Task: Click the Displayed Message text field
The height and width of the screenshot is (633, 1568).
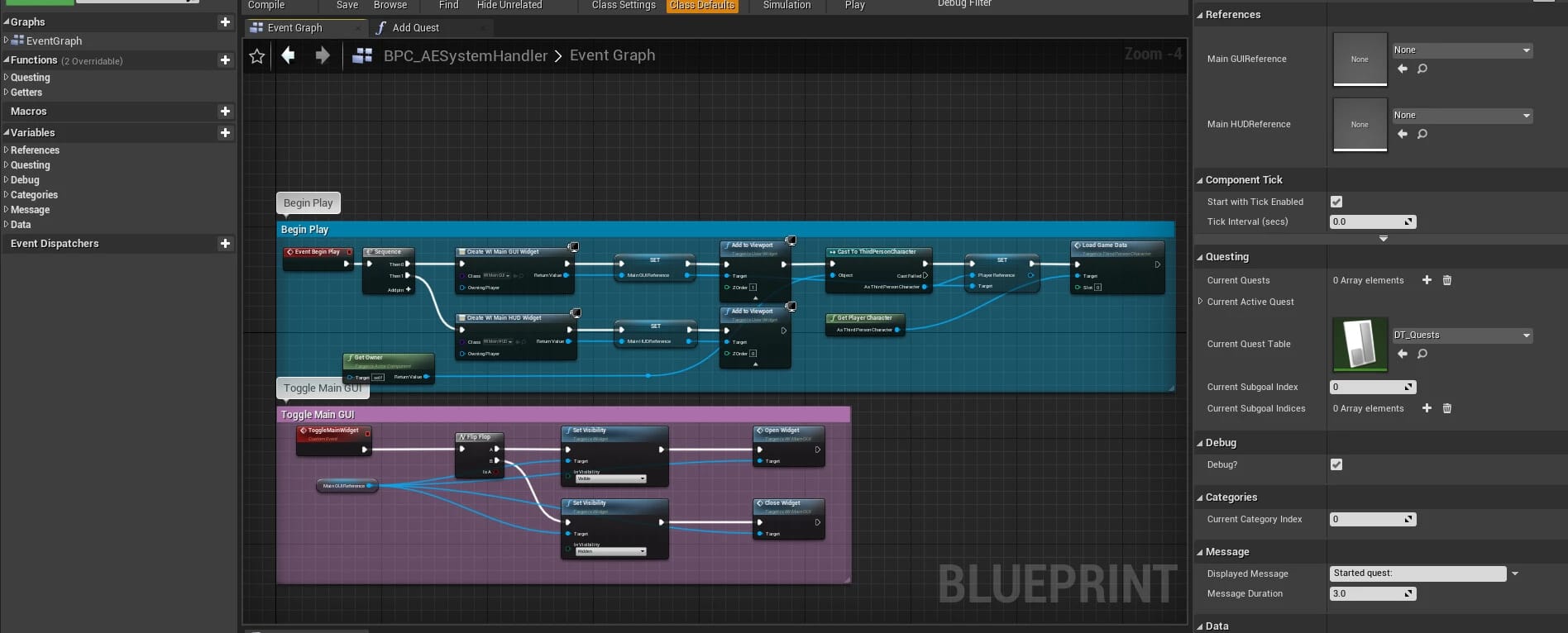Action: click(x=1417, y=574)
